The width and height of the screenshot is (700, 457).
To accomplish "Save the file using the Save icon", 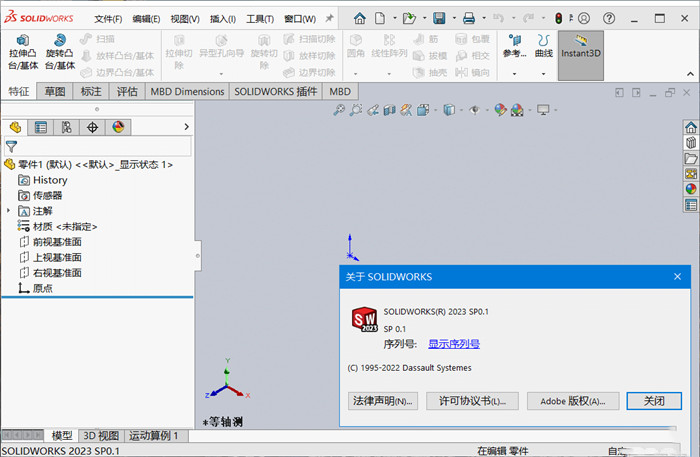I will coord(439,18).
